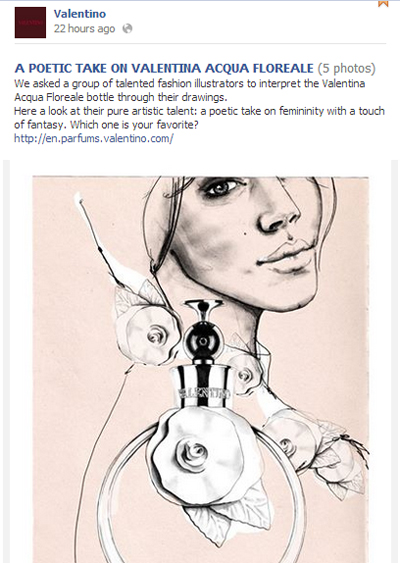Image resolution: width=400 pixels, height=563 pixels.
Task: Open the 'A Poetic Take on Valentina Acqua Floreale' album
Action: pos(164,68)
